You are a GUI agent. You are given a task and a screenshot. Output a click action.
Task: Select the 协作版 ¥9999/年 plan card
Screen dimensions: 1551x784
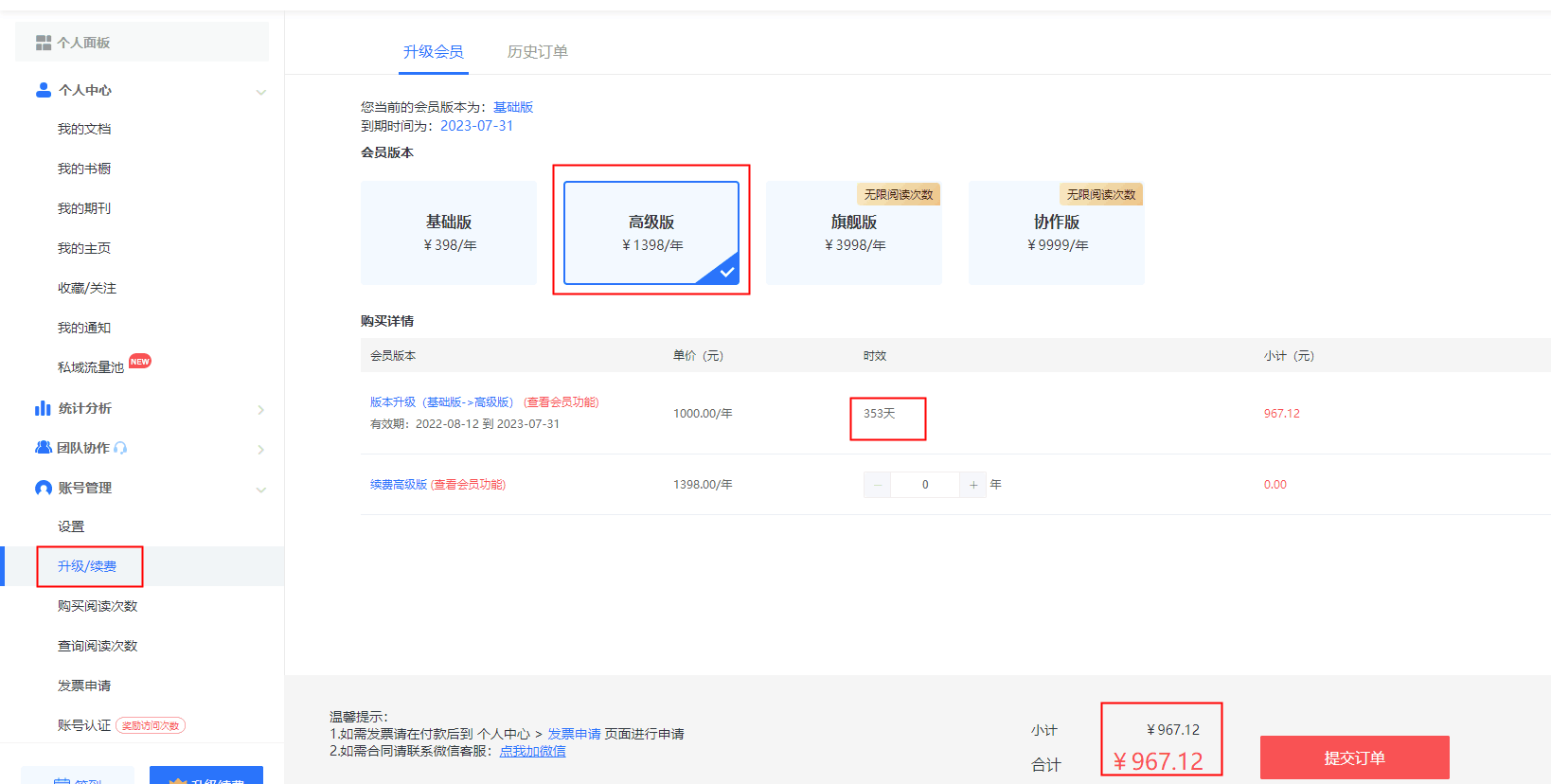(1057, 233)
